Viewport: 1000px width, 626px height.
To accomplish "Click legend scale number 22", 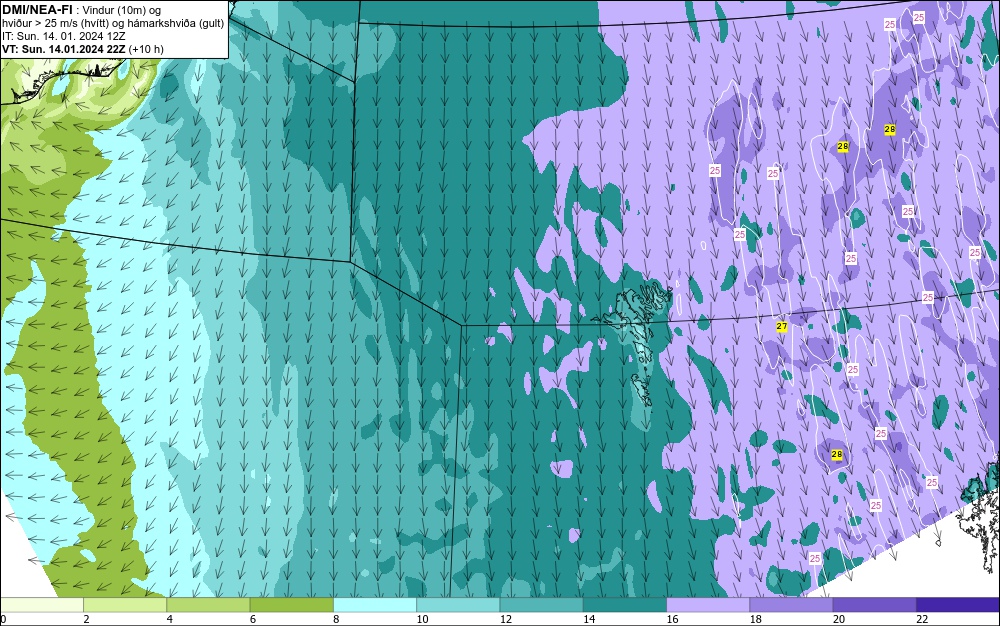I will pyautogui.click(x=922, y=619).
